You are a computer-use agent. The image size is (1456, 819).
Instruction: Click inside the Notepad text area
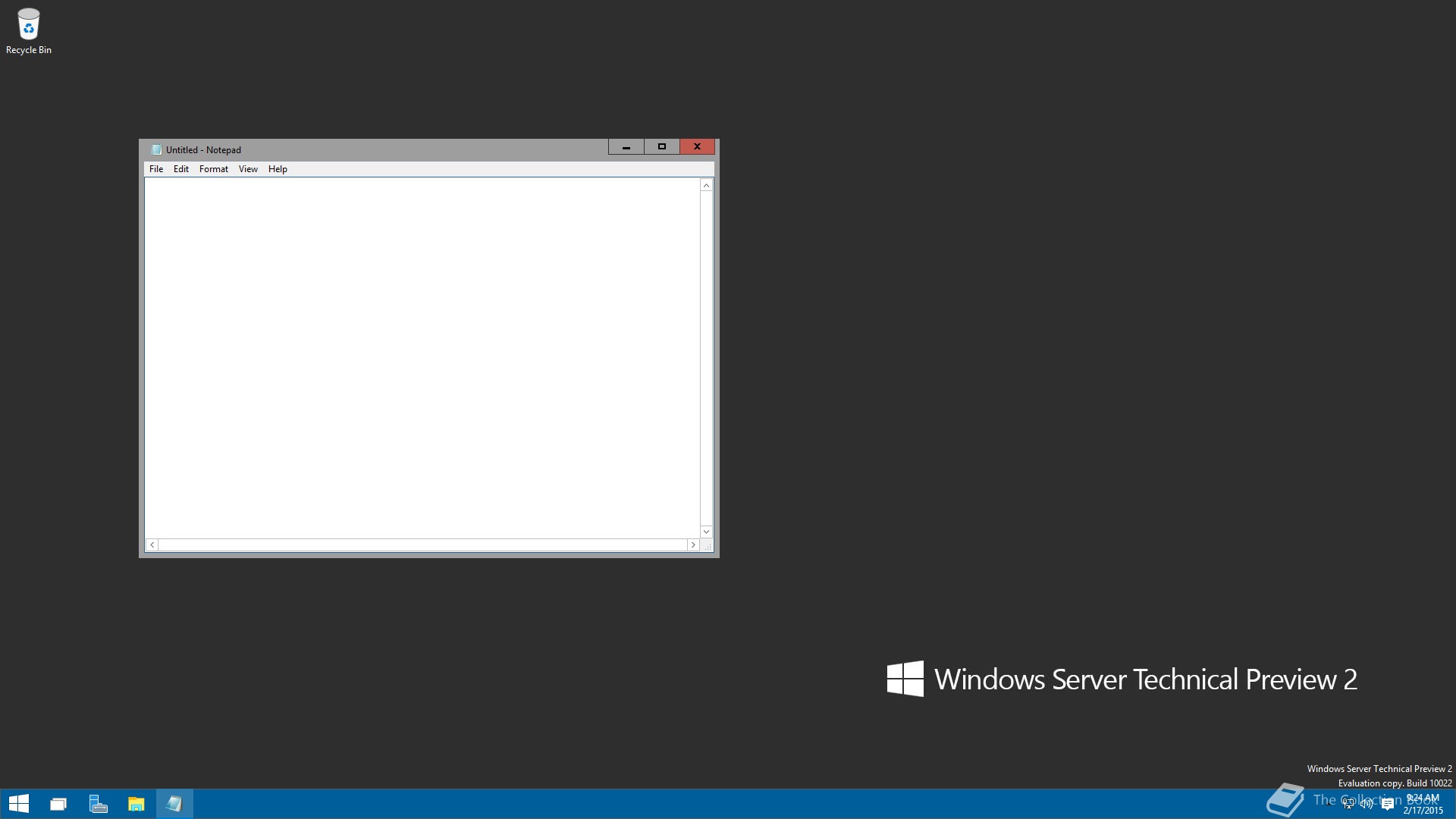tap(422, 356)
